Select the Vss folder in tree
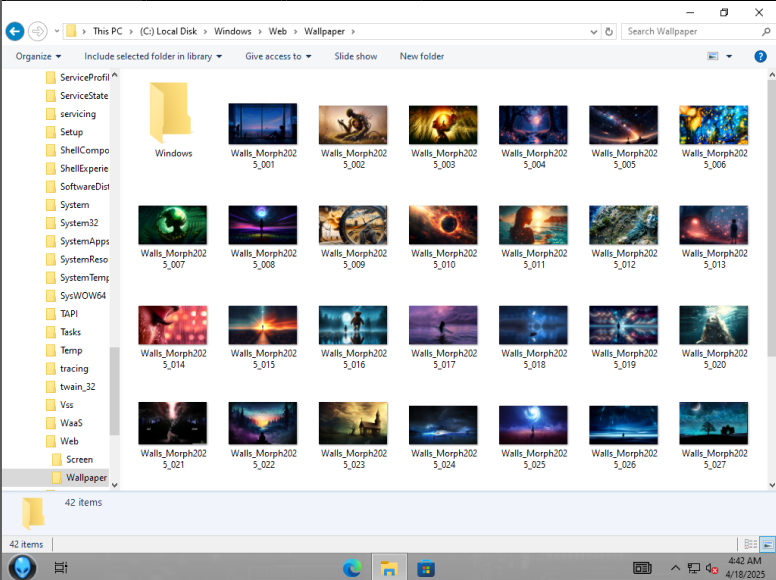Screen dimensions: 776x580 (x=66, y=405)
